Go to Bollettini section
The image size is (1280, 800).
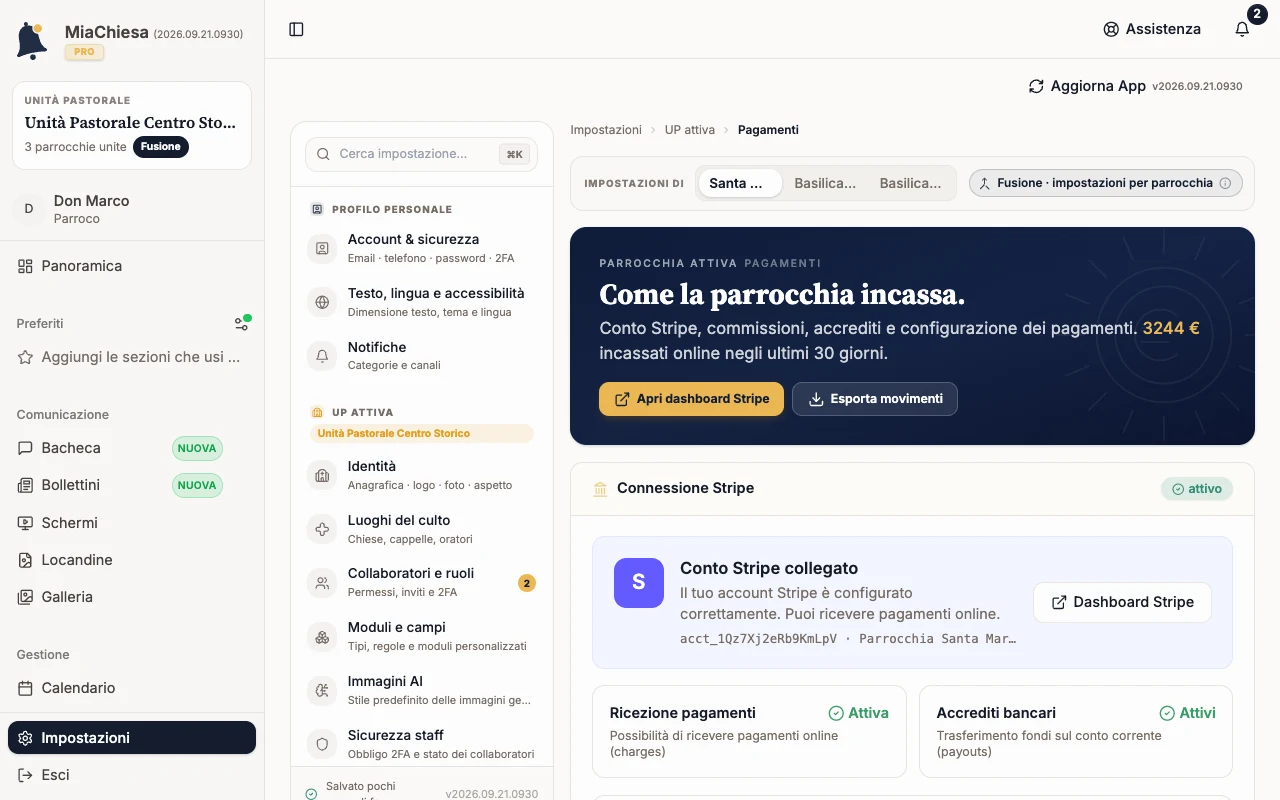click(x=132, y=485)
